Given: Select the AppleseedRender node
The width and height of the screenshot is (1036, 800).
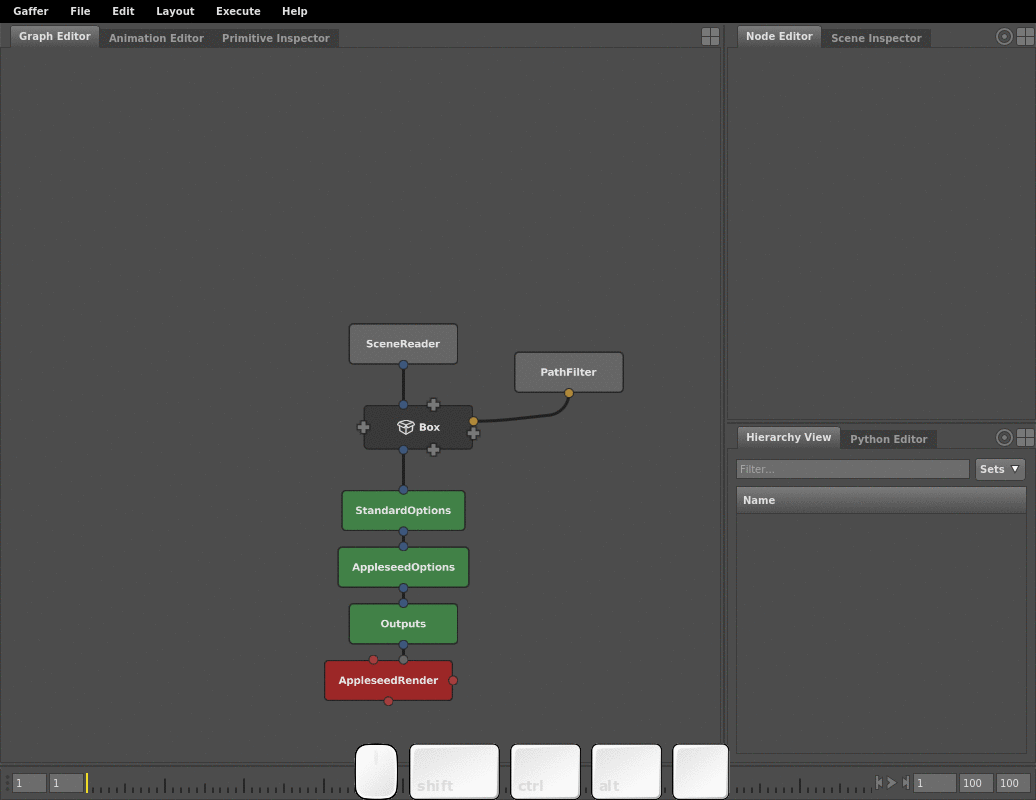Looking at the screenshot, I should click(x=388, y=680).
